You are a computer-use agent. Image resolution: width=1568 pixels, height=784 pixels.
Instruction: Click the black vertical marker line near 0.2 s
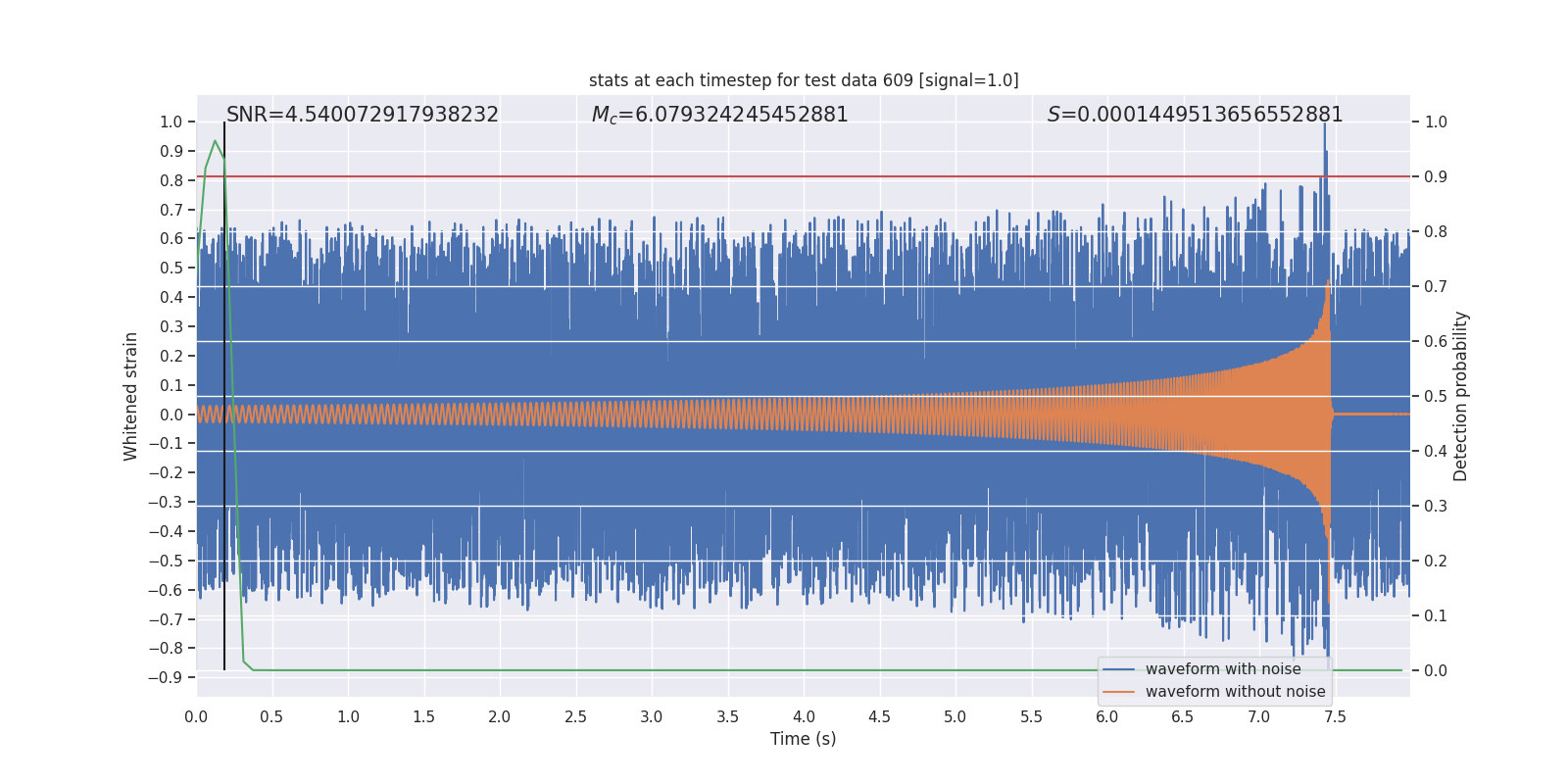224,396
